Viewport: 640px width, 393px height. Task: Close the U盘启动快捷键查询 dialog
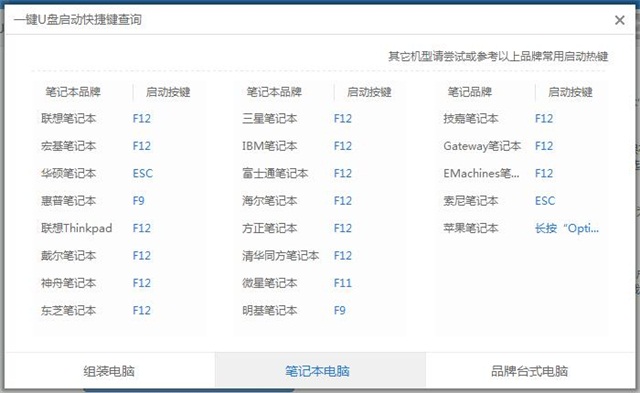point(619,20)
